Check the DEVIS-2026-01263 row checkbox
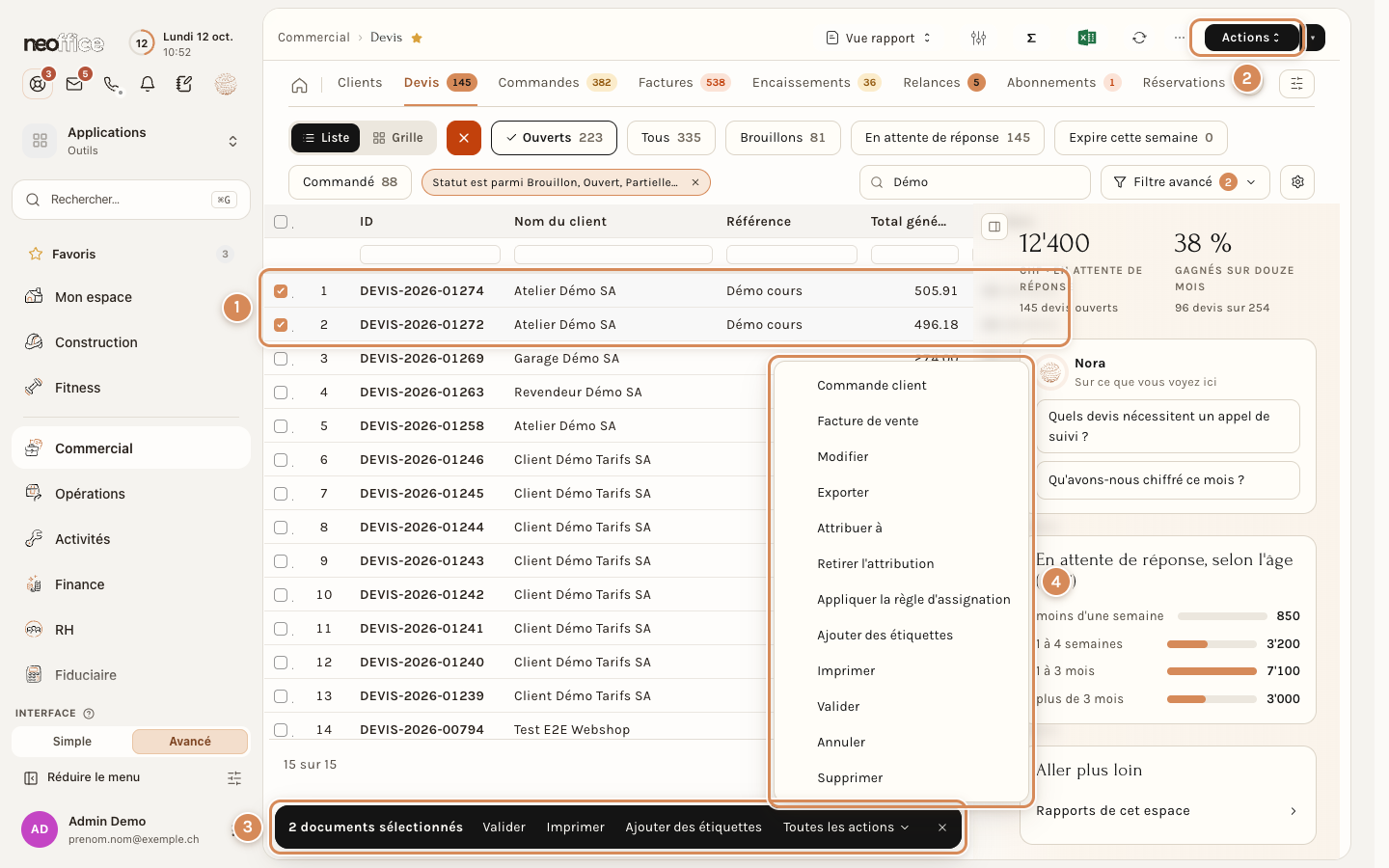Screen dimensions: 1389x868 [281, 393]
